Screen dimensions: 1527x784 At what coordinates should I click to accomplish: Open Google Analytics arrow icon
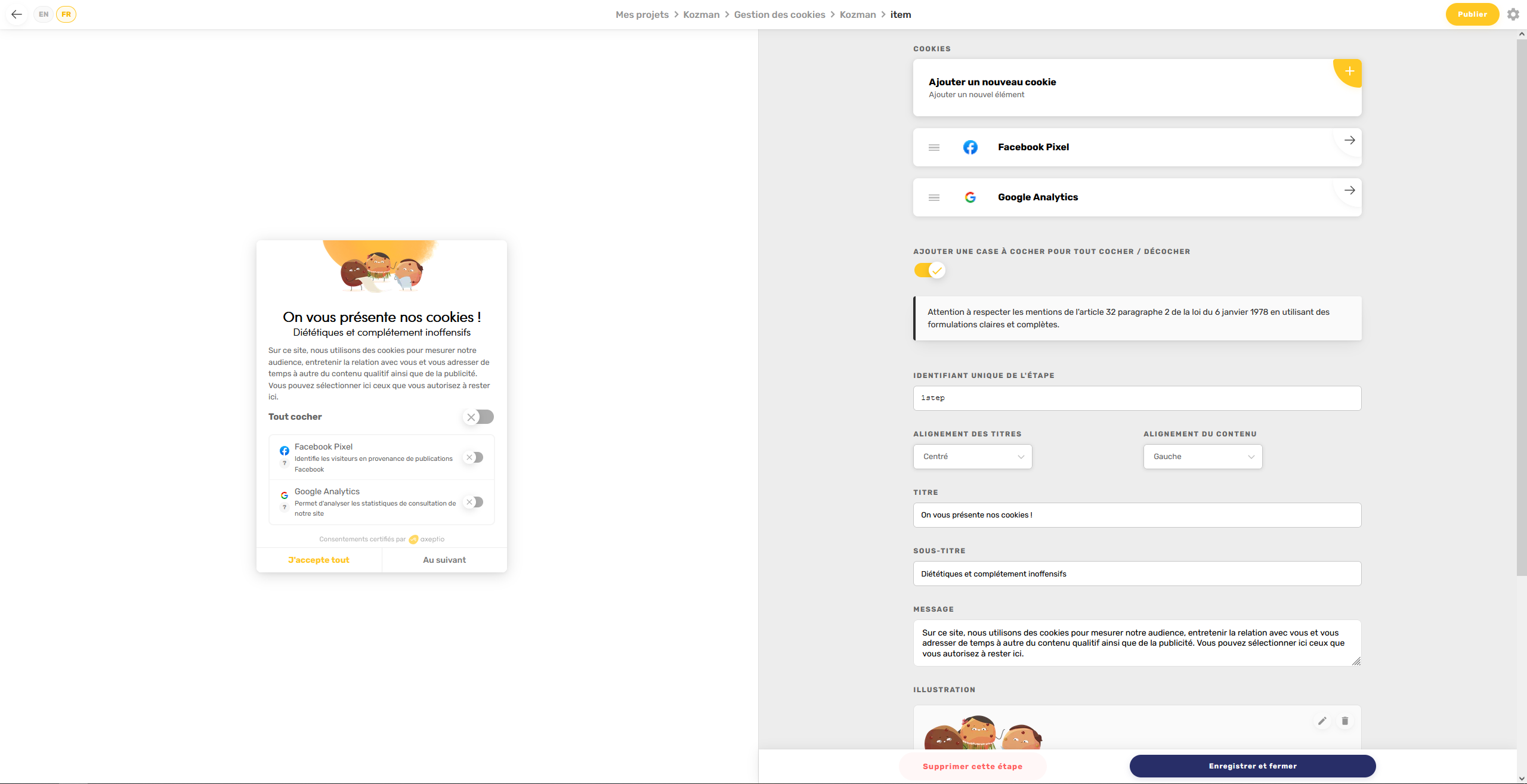coord(1349,190)
